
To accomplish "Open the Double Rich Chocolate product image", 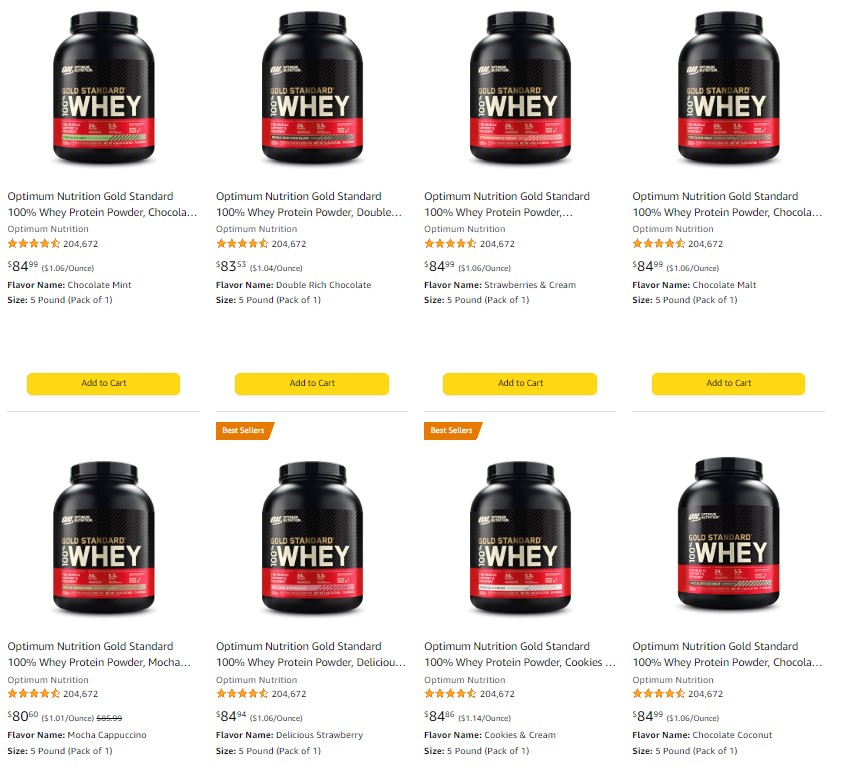I will click(x=312, y=88).
